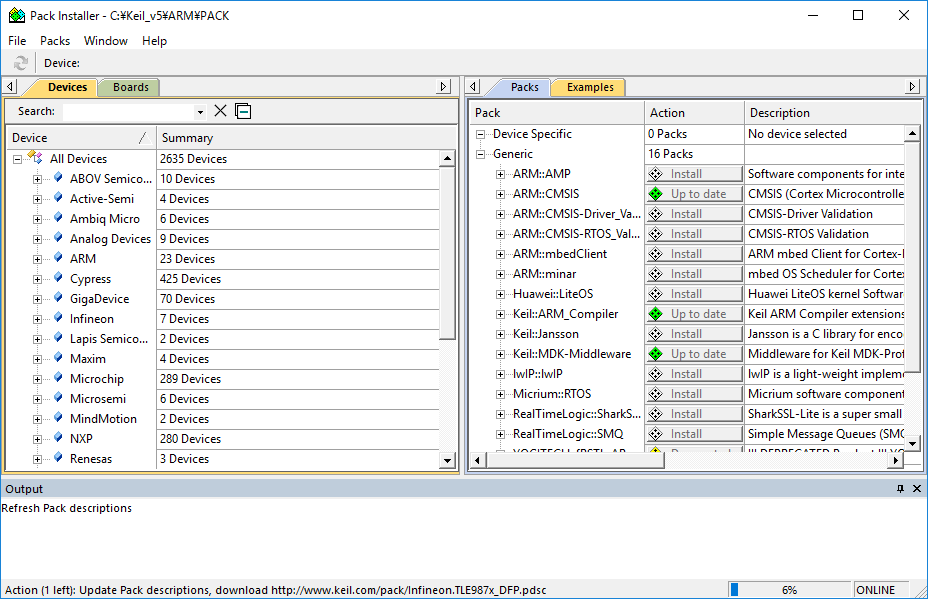Click the packs list scroll up arrow

(912, 134)
